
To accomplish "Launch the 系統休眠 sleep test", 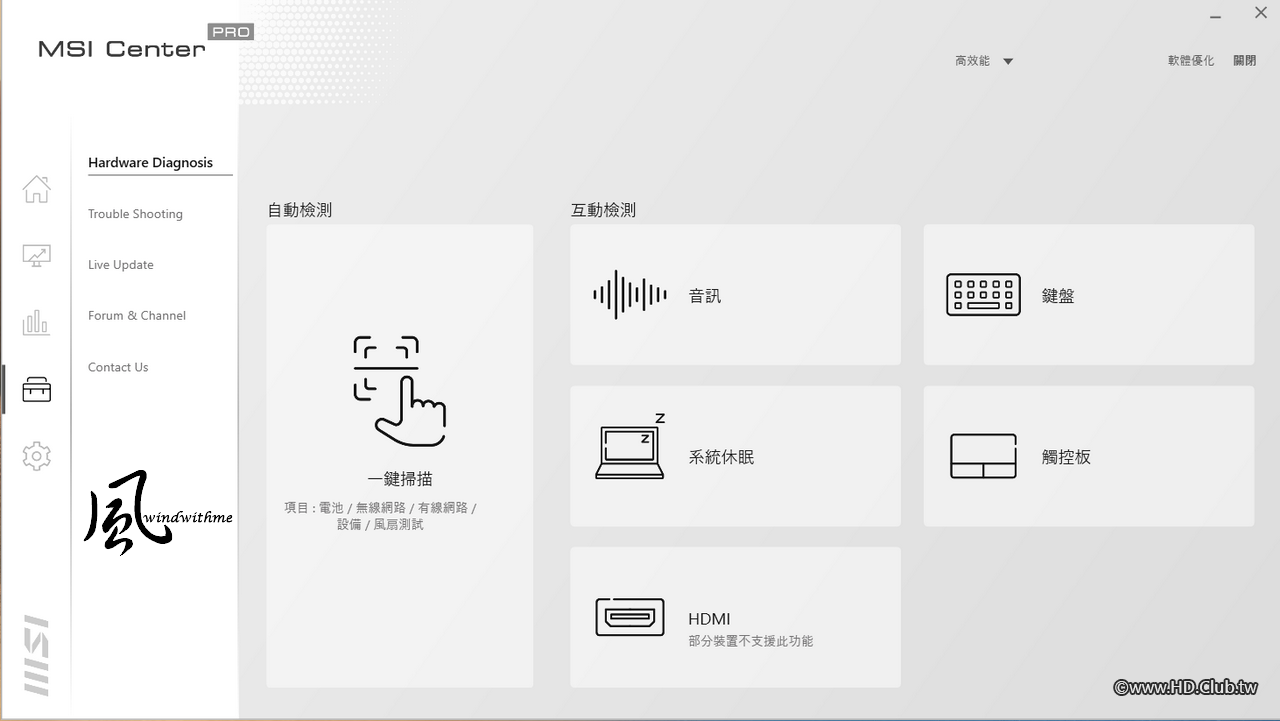I will point(735,456).
